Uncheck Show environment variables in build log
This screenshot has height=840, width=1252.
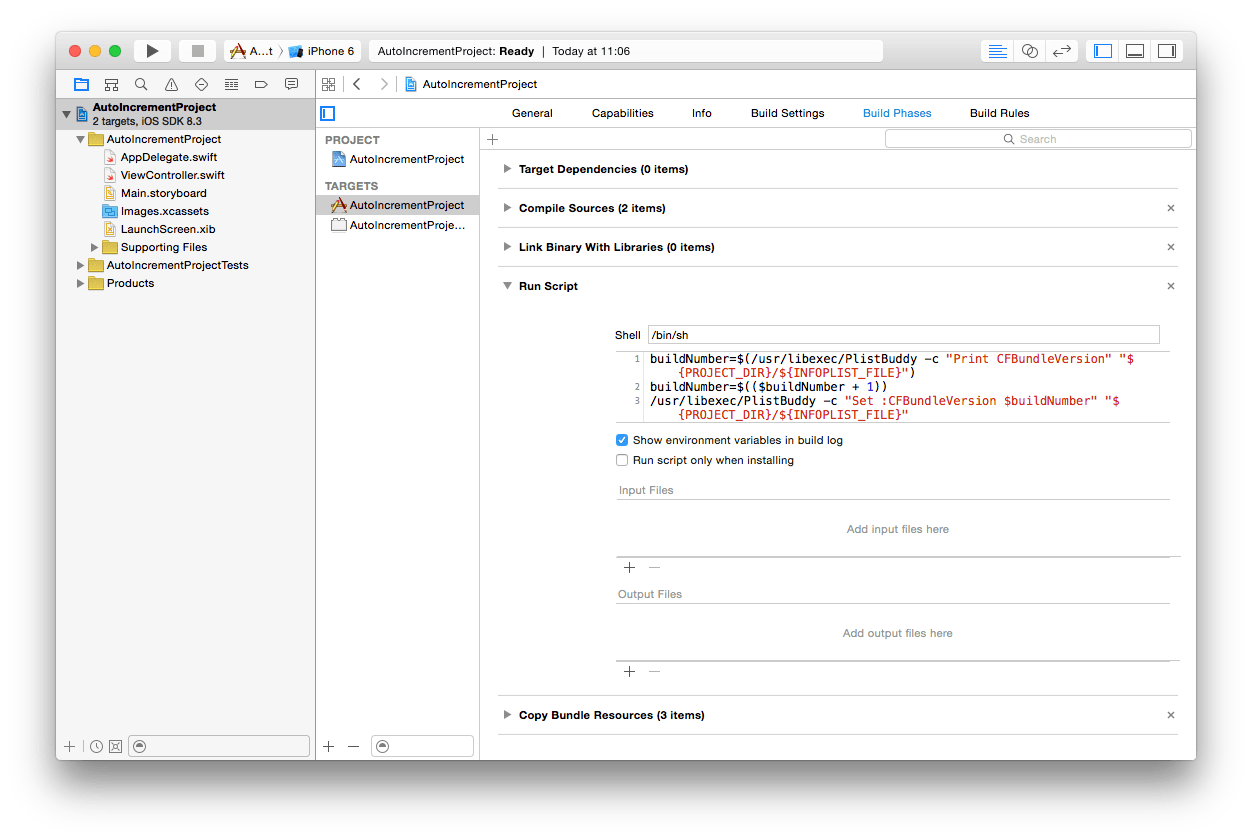click(x=622, y=440)
